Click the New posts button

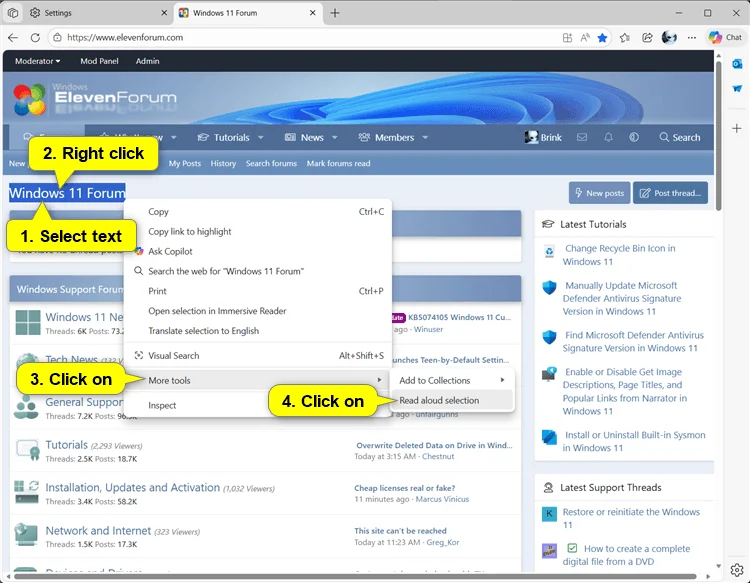[599, 193]
